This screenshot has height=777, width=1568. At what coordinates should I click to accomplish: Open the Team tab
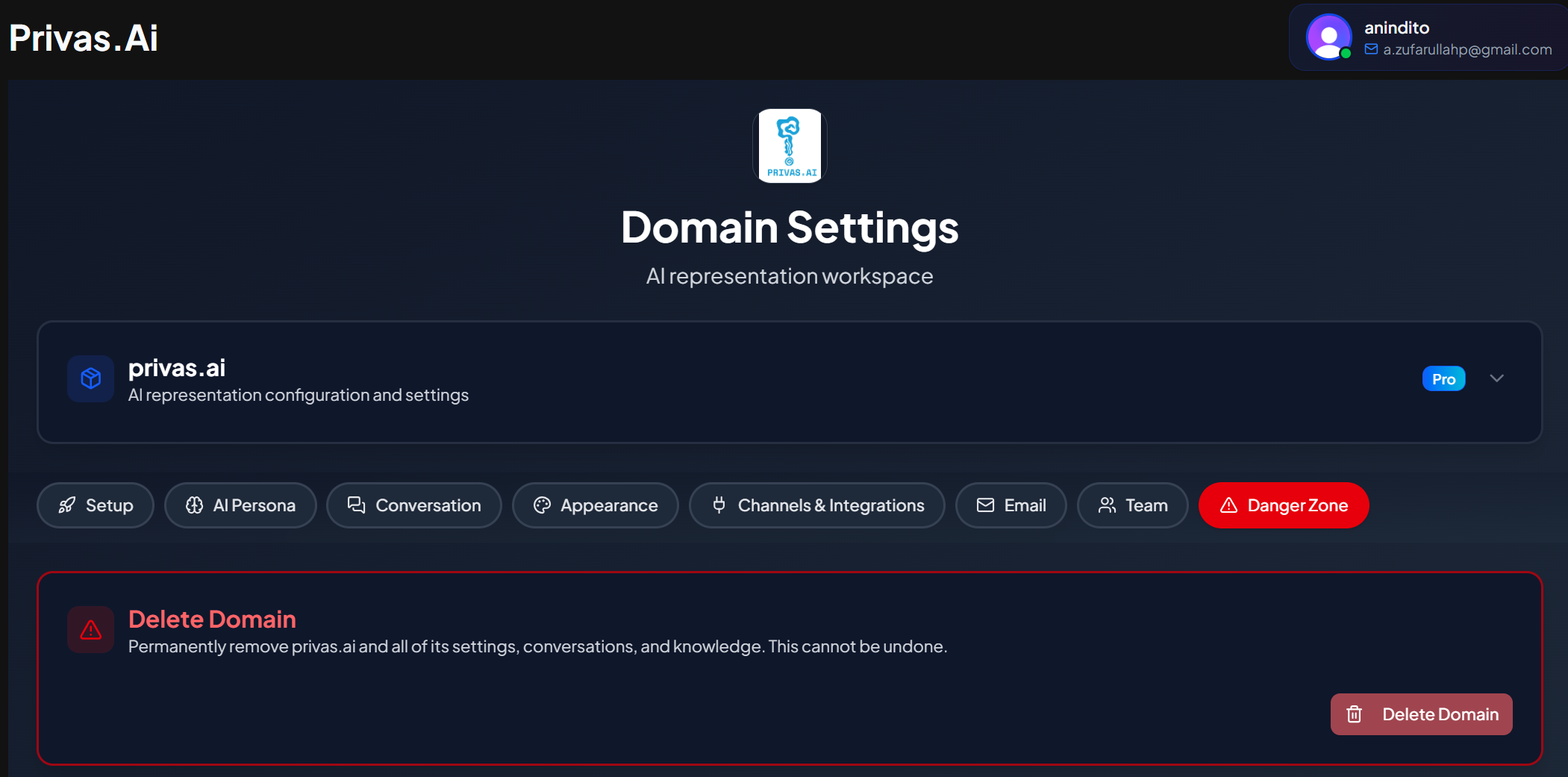1133,505
